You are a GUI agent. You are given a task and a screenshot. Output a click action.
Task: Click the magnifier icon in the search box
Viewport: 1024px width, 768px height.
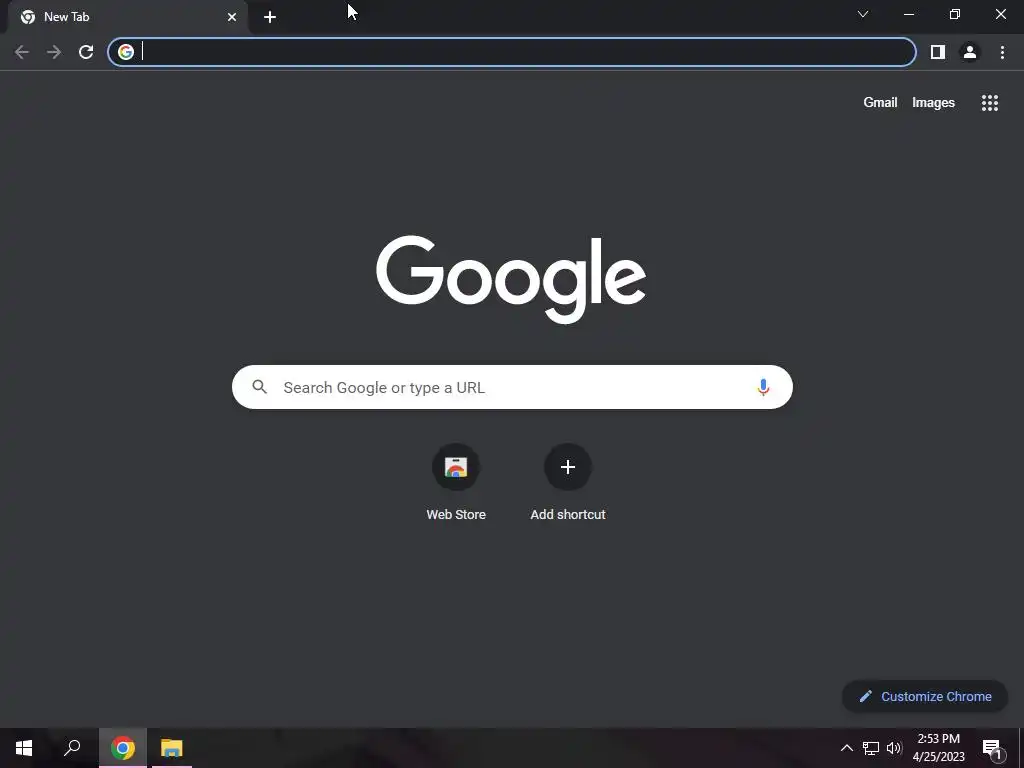259,387
